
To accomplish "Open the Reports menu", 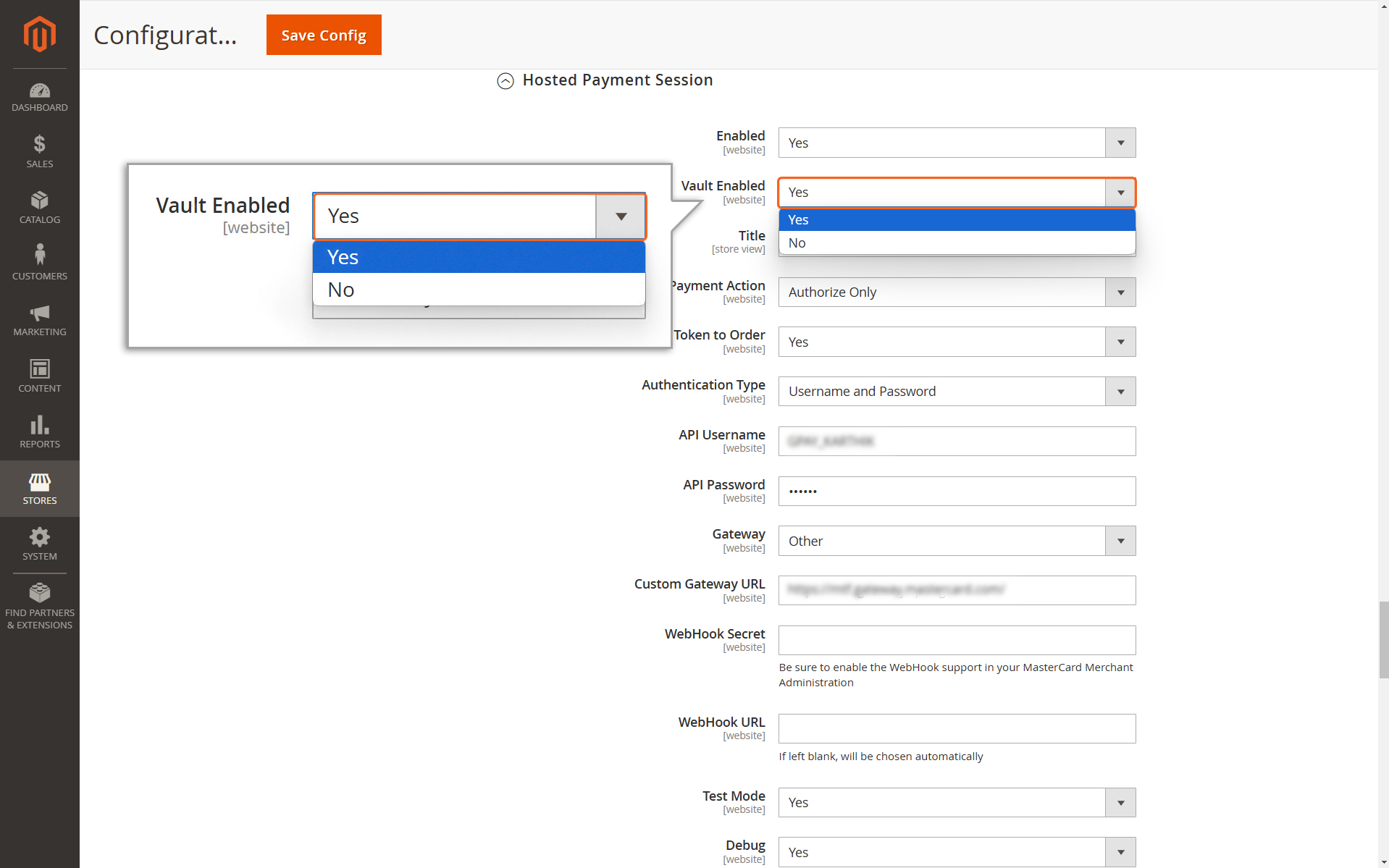I will [x=39, y=432].
